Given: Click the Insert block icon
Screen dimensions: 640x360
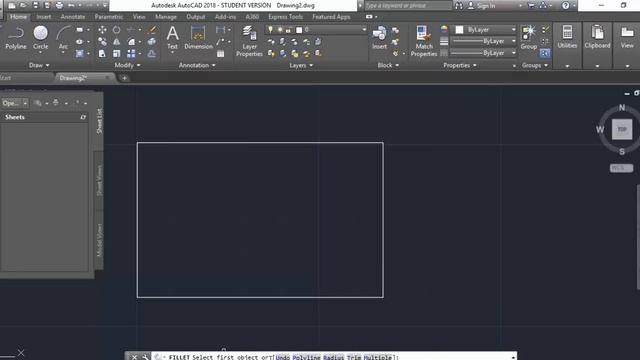Looking at the screenshot, I should [379, 38].
